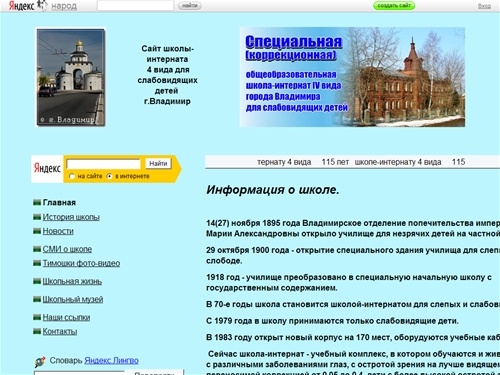Click the green bullet icon beside Наши ссылки
The width and height of the screenshot is (500, 375).
point(37,317)
